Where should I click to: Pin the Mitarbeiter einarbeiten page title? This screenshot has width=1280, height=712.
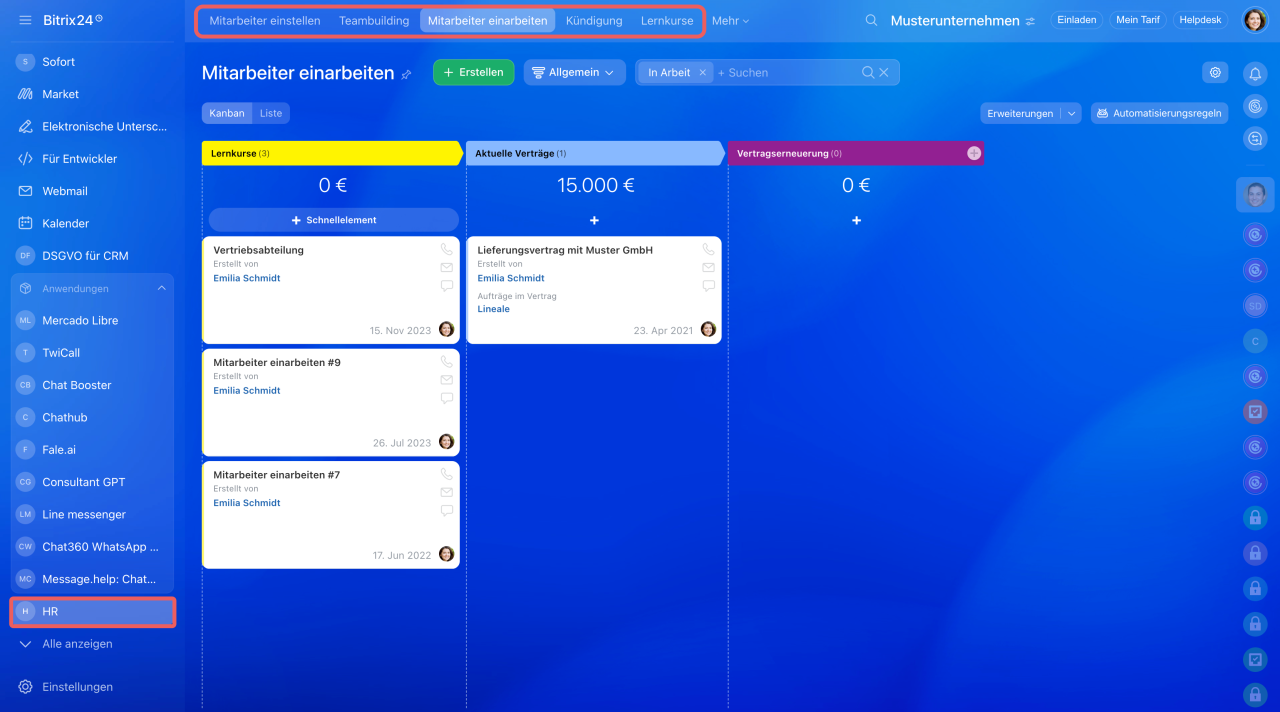[x=406, y=74]
